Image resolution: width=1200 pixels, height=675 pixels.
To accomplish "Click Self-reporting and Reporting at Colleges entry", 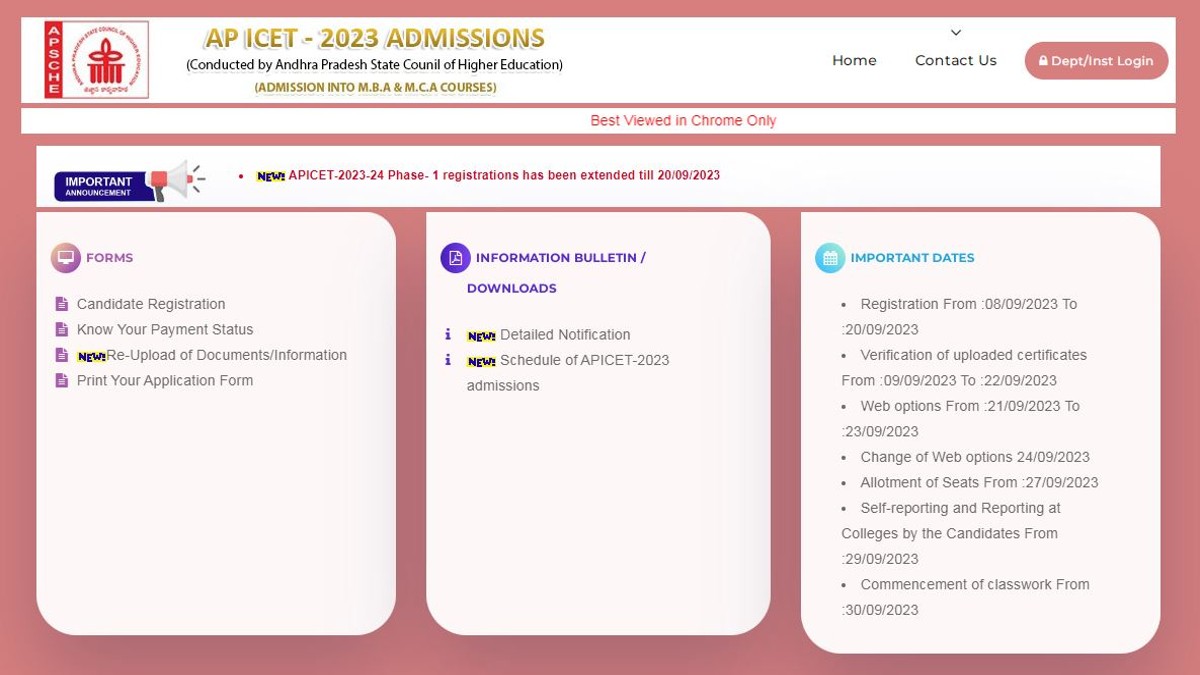I will point(951,534).
